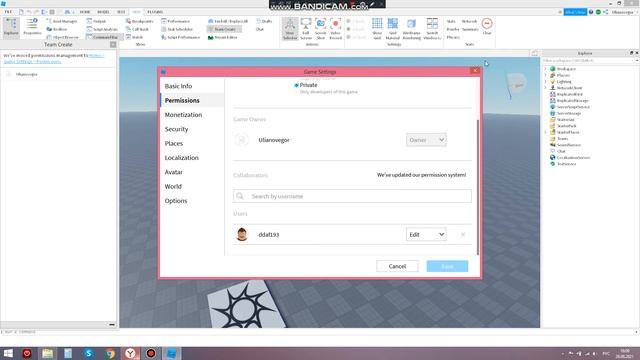The image size is (640, 360).
Task: Clear the stats display
Action: [x=487, y=27]
